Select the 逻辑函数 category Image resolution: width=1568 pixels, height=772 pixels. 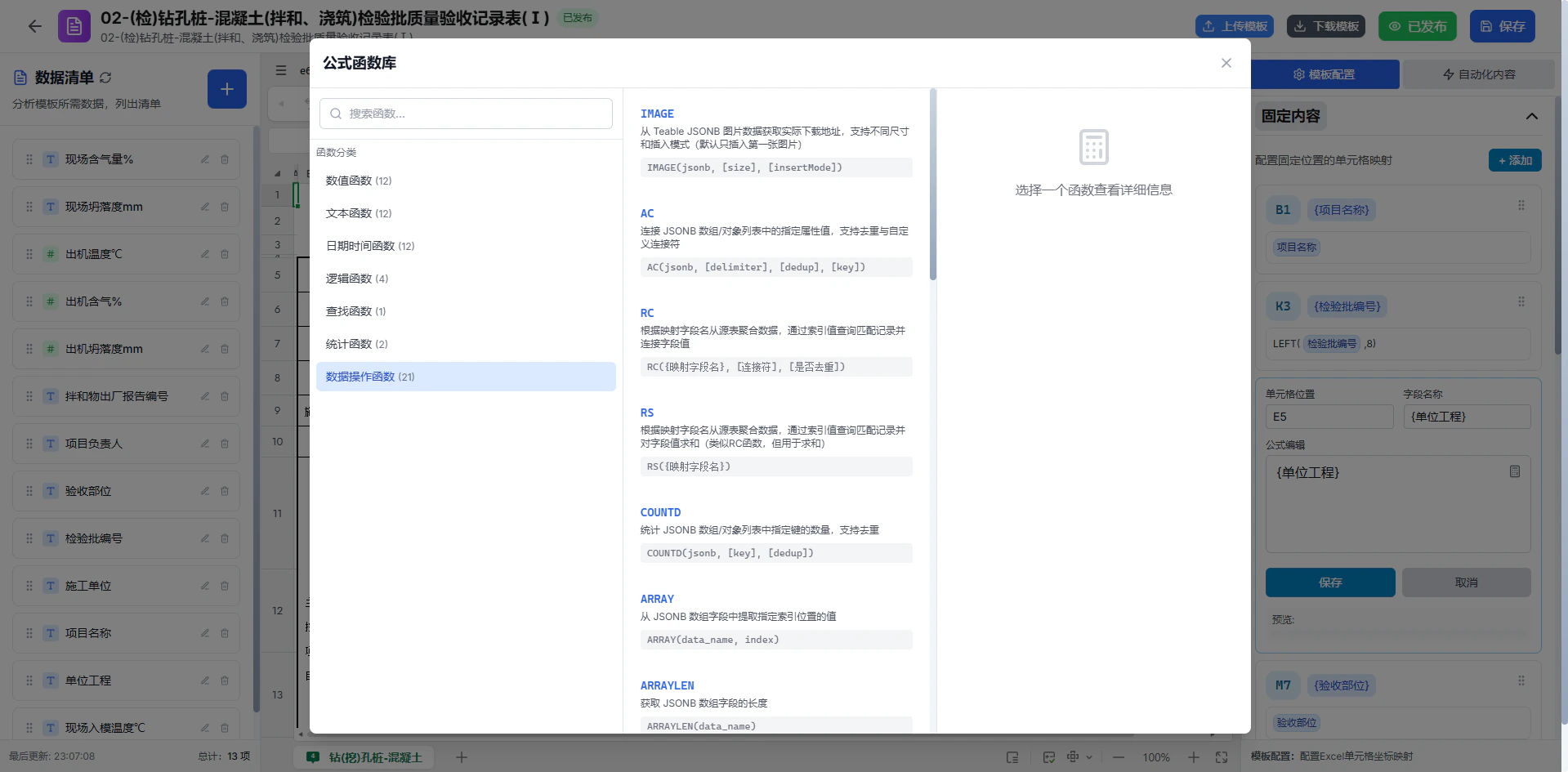click(466, 279)
